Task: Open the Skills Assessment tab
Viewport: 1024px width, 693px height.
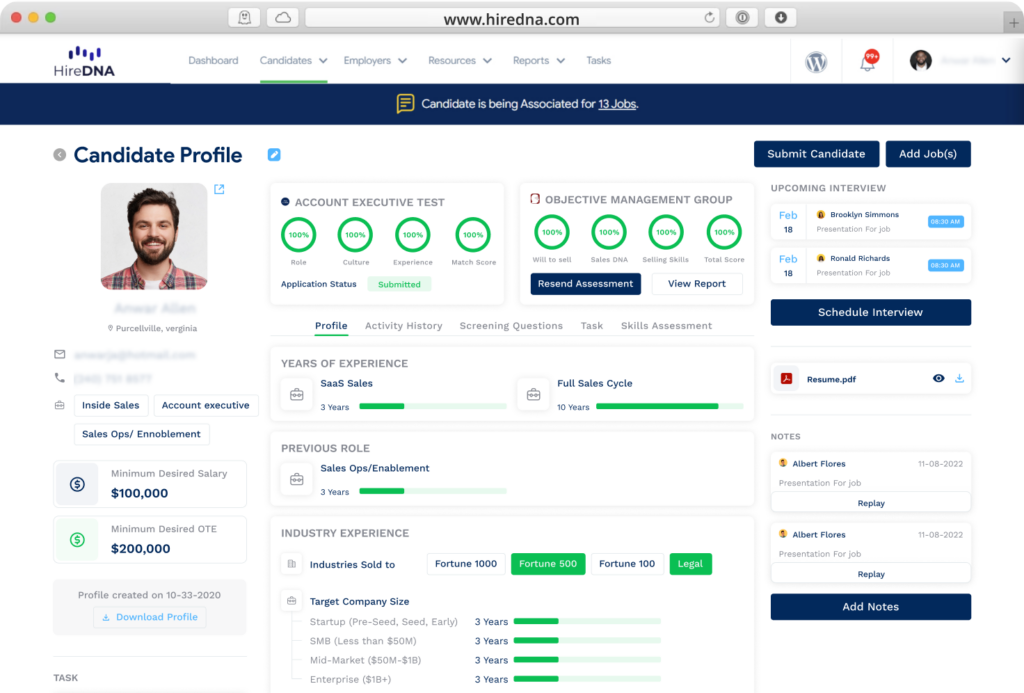Action: (666, 325)
